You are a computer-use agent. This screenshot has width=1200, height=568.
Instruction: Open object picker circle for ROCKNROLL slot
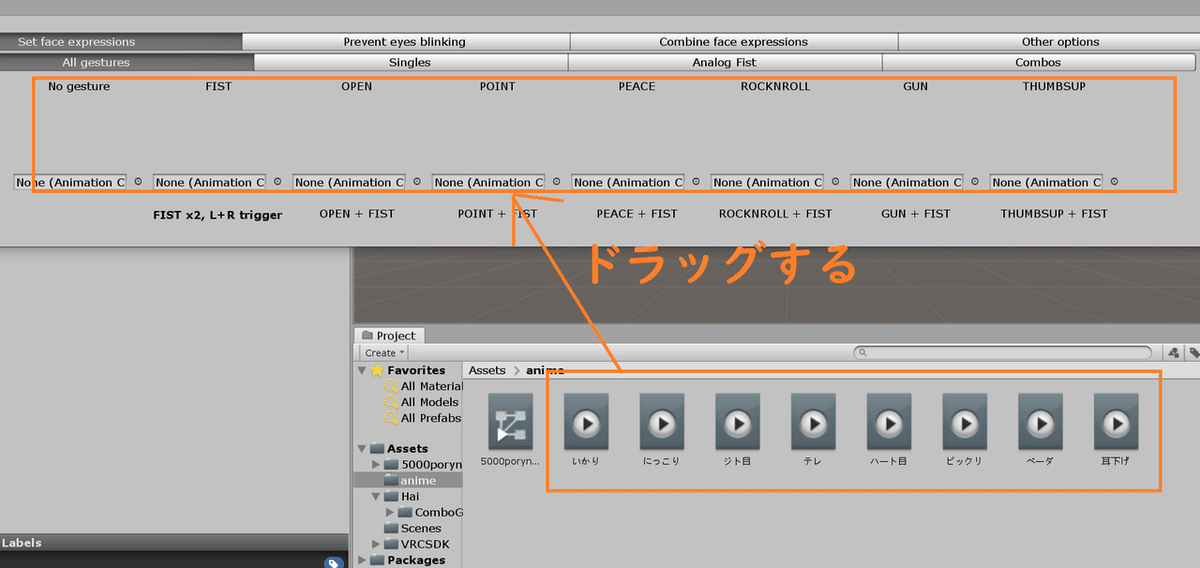coord(835,182)
